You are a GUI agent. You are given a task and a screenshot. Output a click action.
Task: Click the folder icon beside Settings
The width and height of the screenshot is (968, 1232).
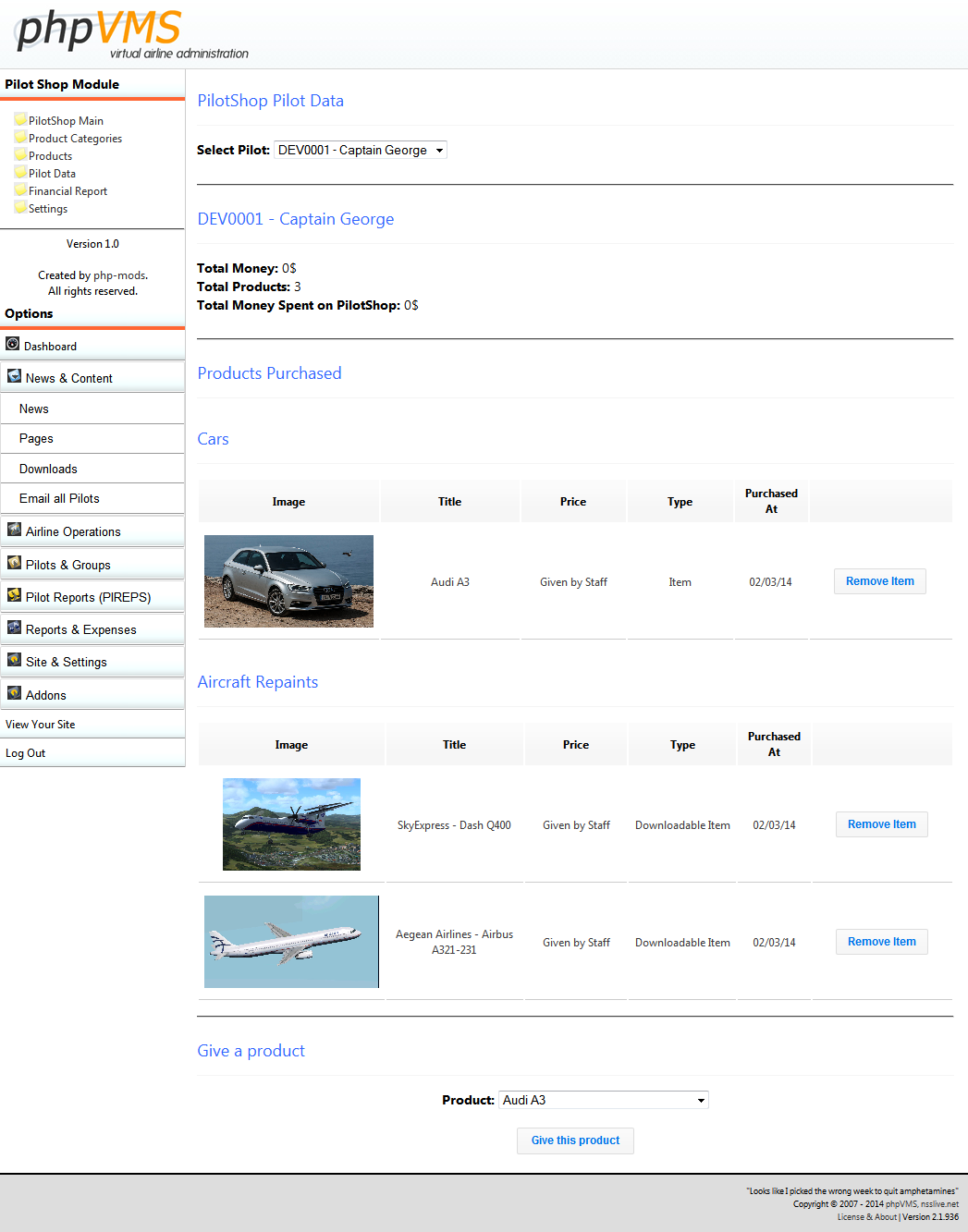coord(20,208)
